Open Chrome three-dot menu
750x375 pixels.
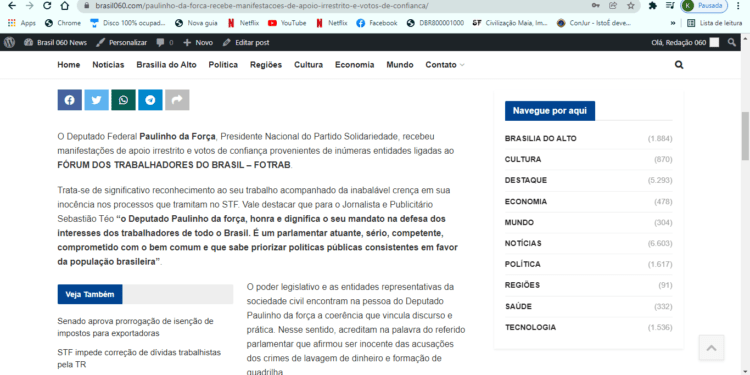pyautogui.click(x=739, y=6)
